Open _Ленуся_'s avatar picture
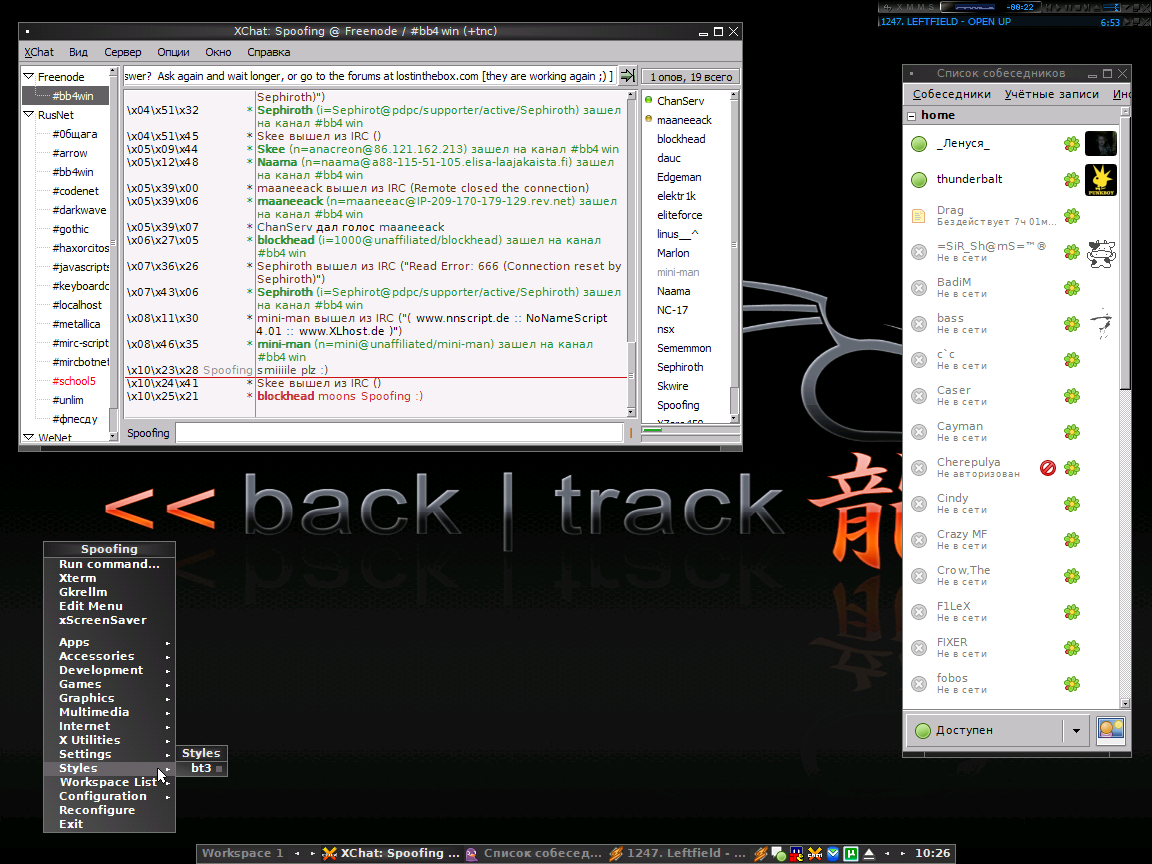The width and height of the screenshot is (1152, 864). pyautogui.click(x=1101, y=143)
